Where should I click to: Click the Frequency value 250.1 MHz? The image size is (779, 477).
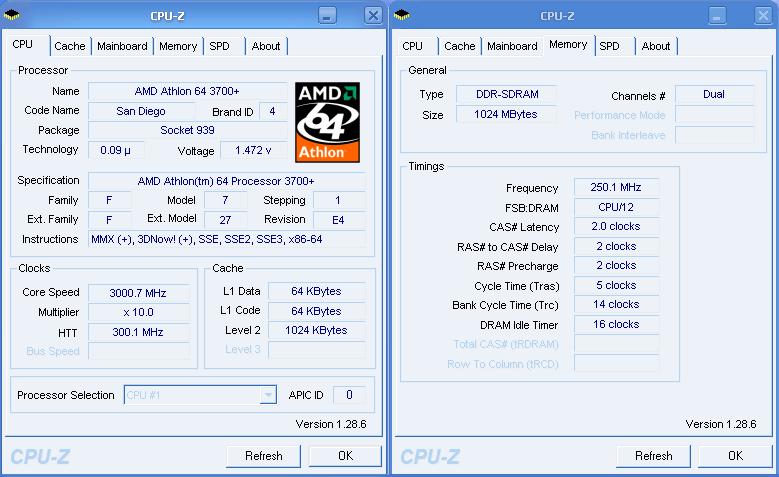[616, 187]
